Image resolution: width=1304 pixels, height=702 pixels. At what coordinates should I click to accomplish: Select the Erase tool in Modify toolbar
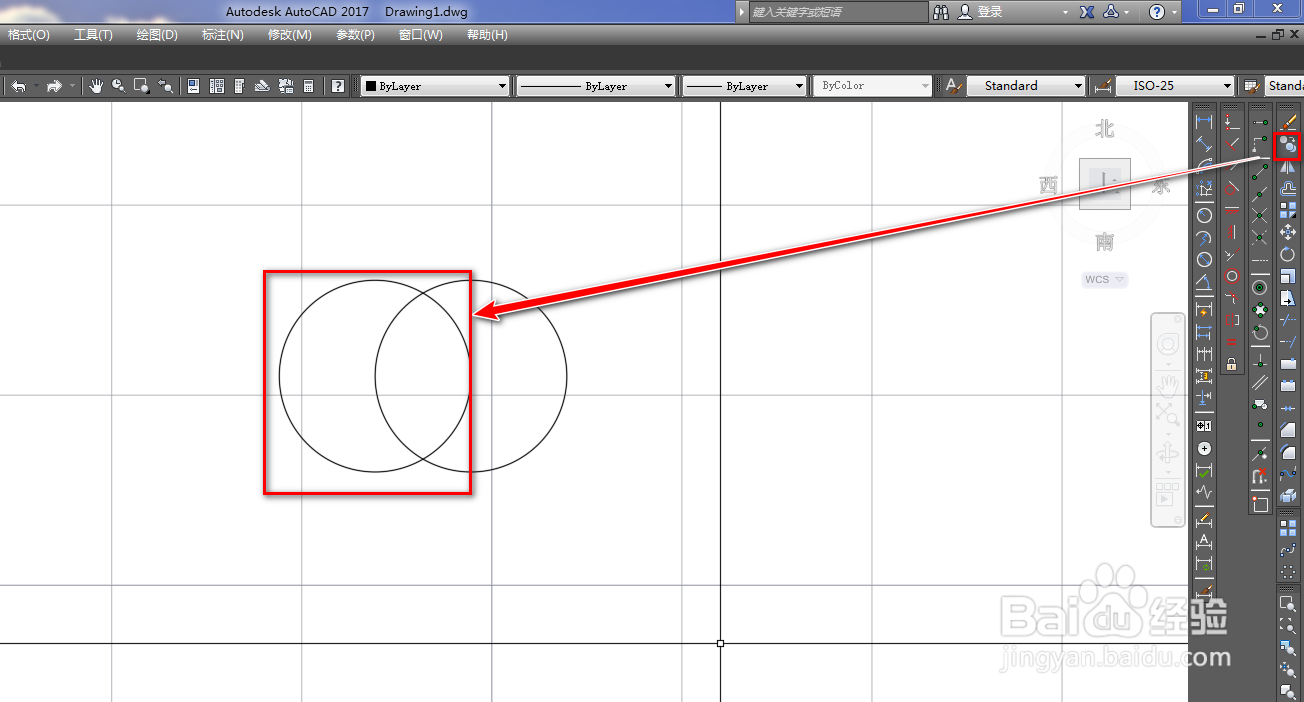1288,121
